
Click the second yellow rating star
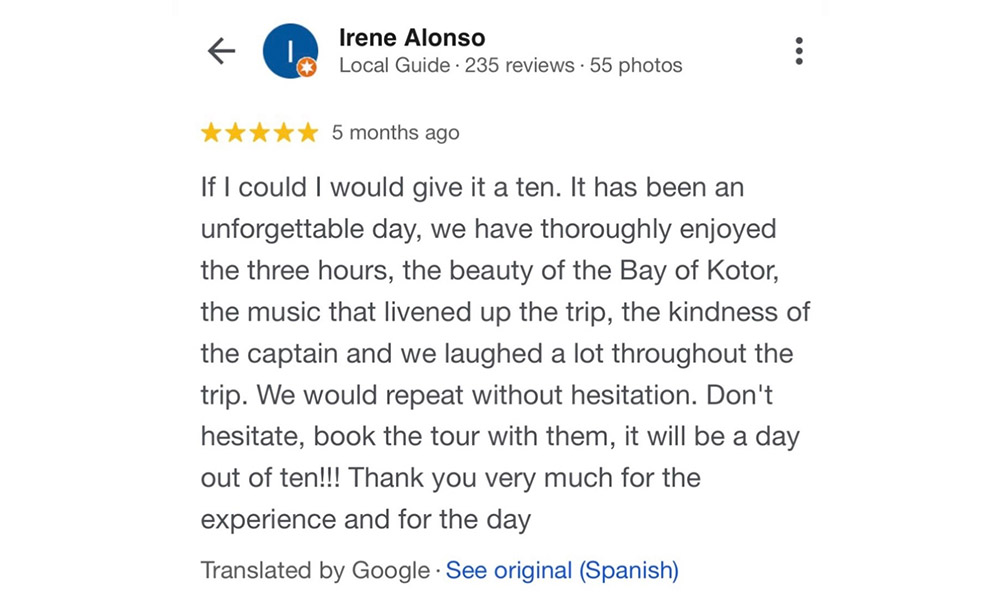(236, 133)
